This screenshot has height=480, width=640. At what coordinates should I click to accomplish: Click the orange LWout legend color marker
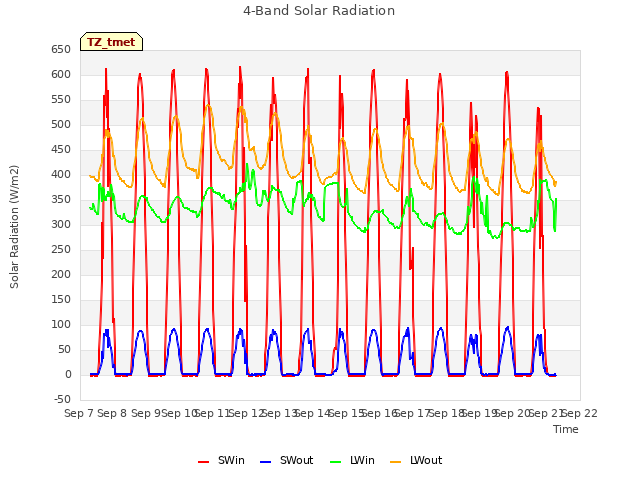pyautogui.click(x=396, y=462)
